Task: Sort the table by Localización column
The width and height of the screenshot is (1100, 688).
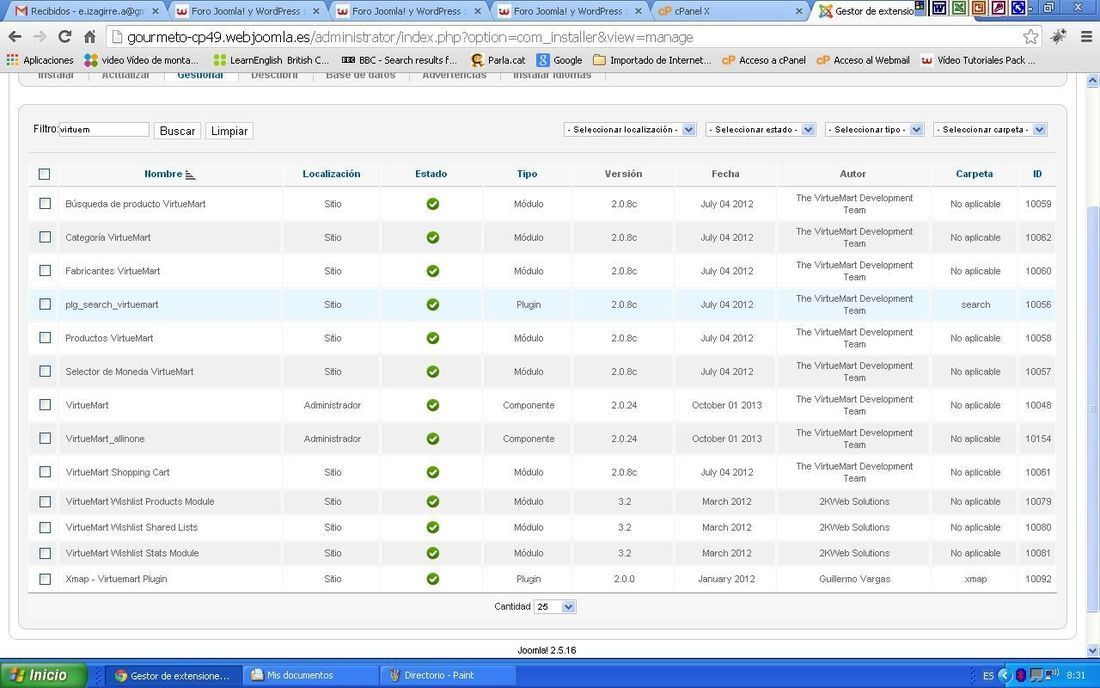Action: coord(331,174)
